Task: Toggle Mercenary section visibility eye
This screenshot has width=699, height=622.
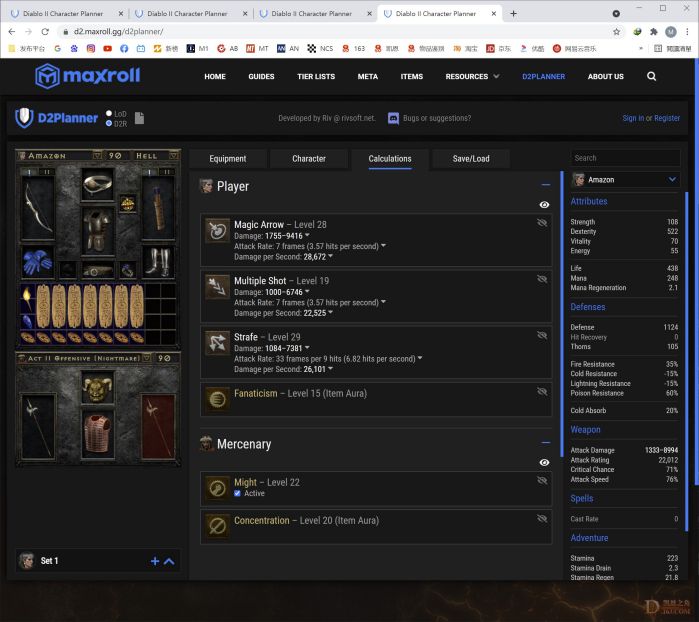Action: 544,462
